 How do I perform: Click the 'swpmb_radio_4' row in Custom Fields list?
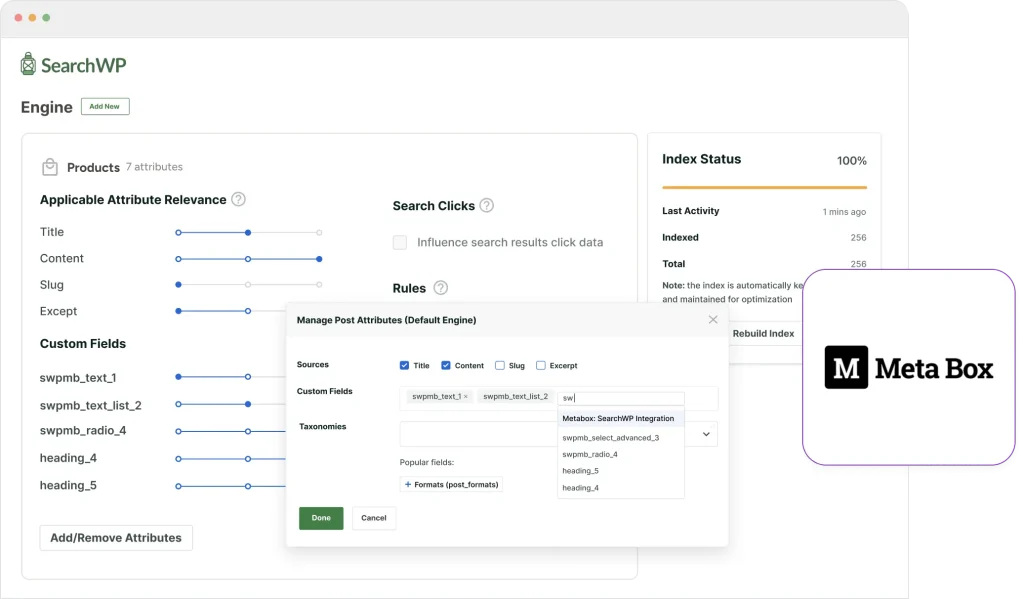83,430
